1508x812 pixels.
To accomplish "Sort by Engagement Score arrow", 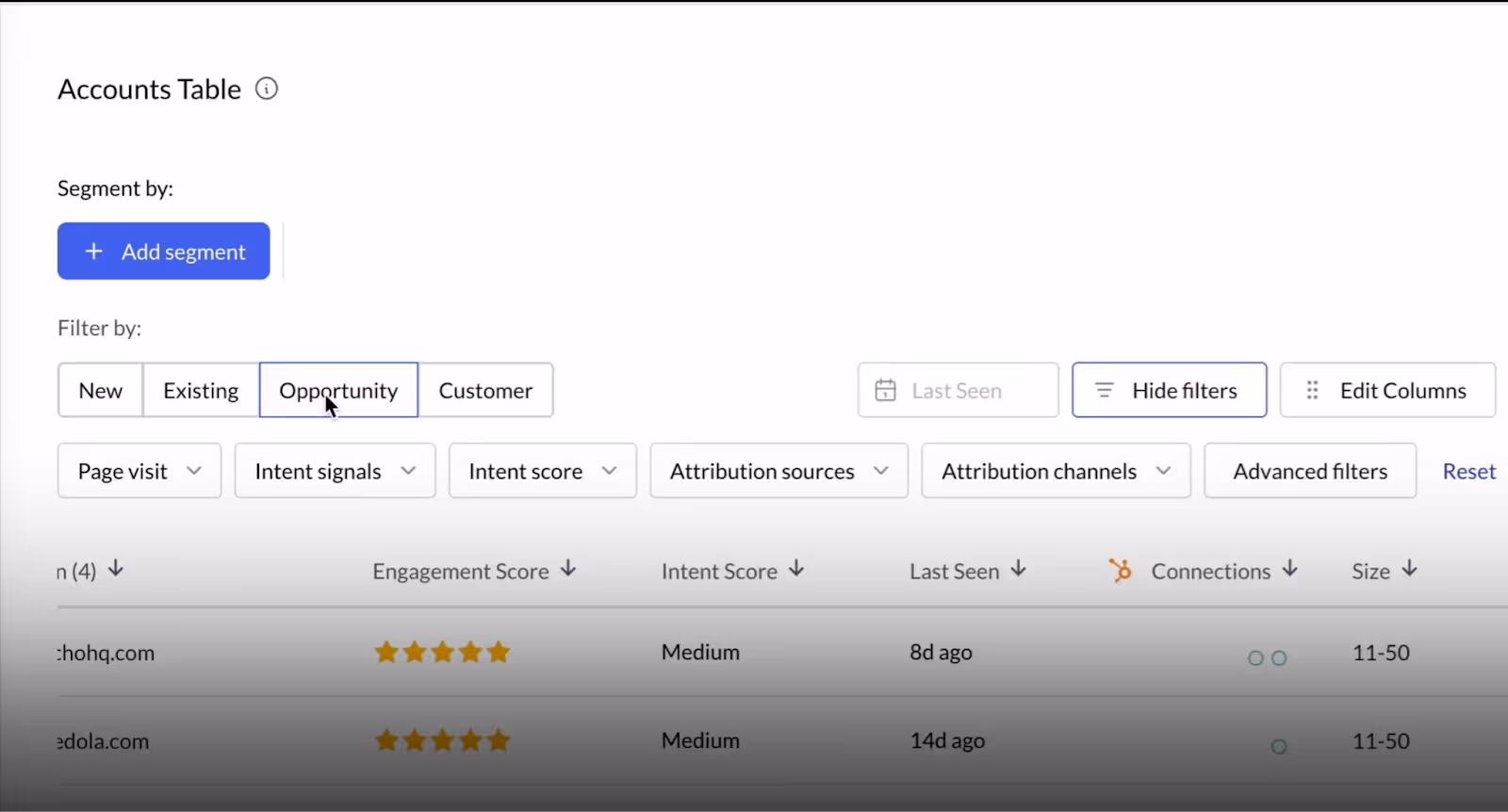I will 568,569.
